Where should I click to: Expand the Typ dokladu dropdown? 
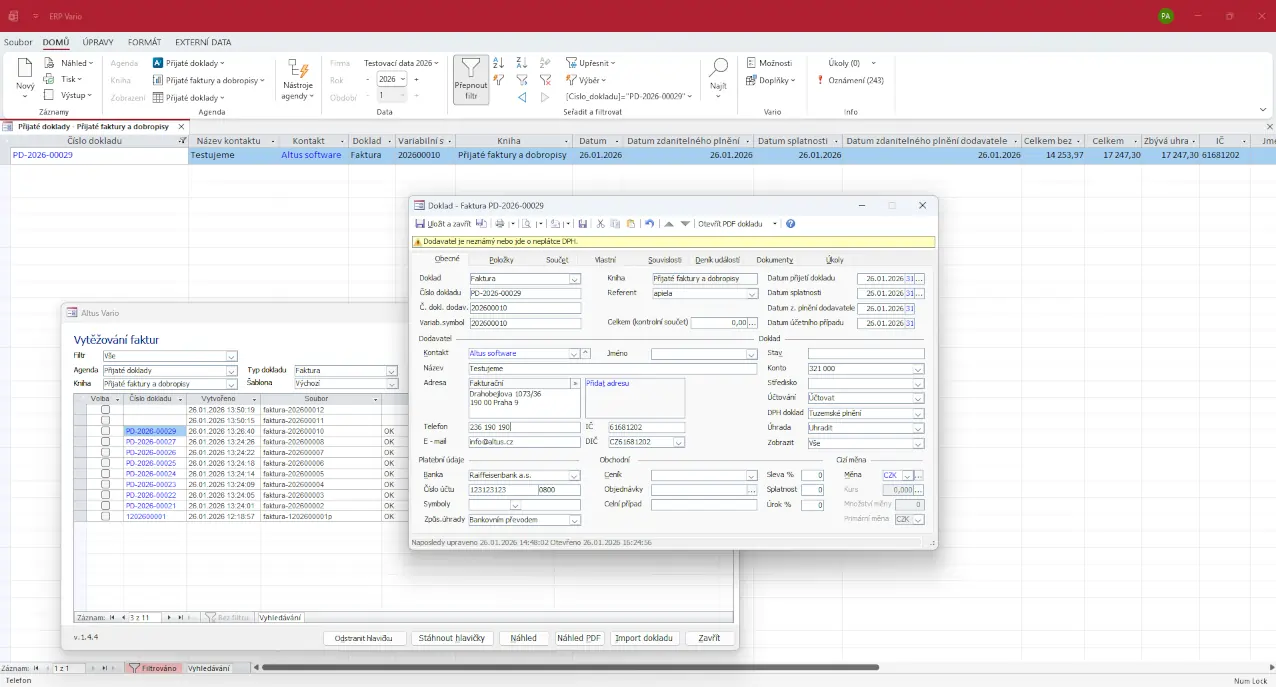pyautogui.click(x=391, y=371)
